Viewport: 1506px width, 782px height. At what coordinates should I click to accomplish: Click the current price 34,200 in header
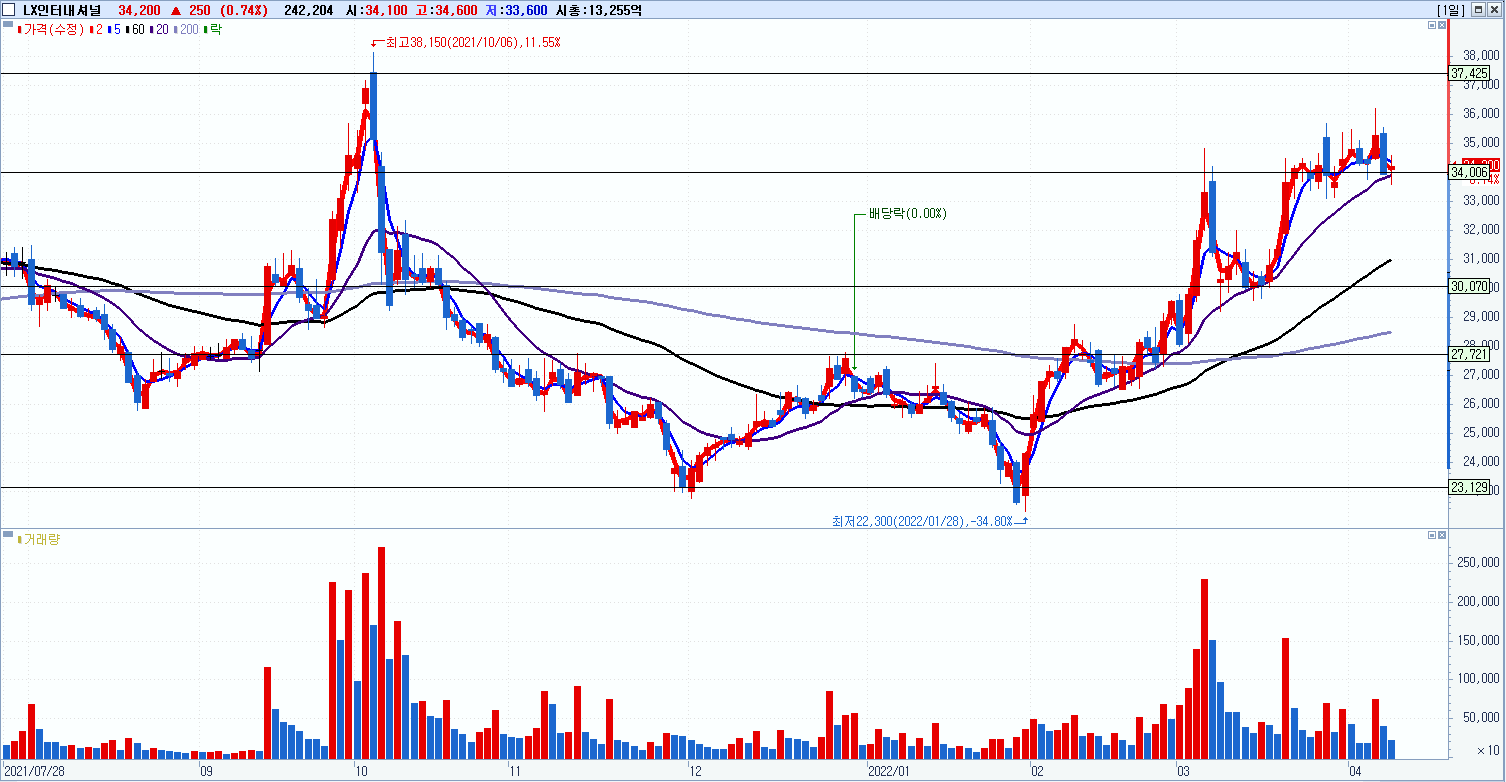[x=140, y=10]
